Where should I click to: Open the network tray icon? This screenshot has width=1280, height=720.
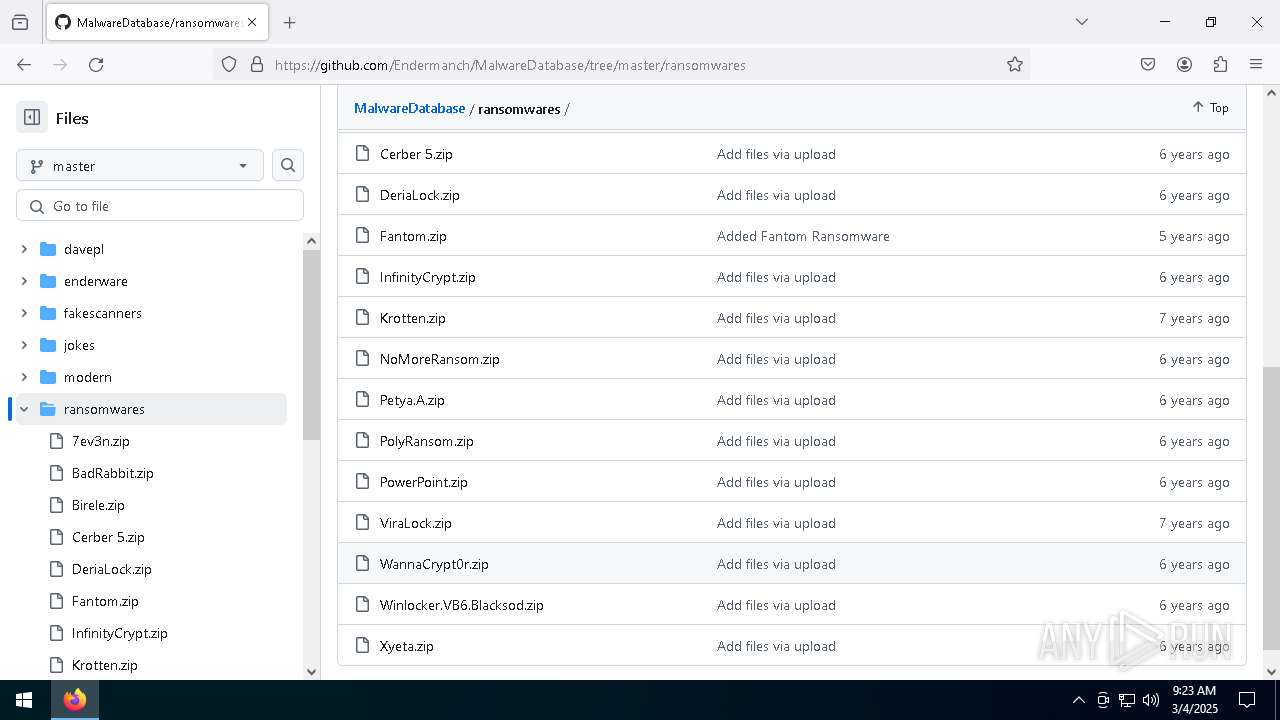[1127, 700]
